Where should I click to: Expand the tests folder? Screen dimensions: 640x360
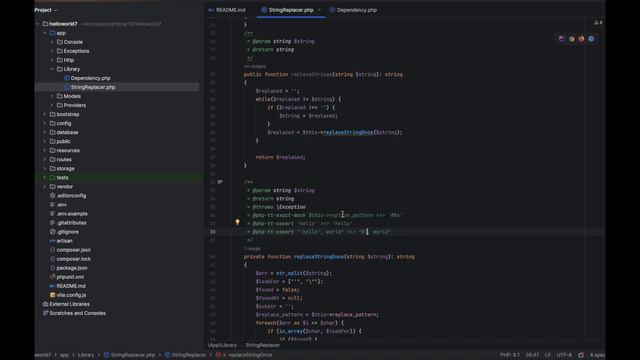pyautogui.click(x=45, y=177)
